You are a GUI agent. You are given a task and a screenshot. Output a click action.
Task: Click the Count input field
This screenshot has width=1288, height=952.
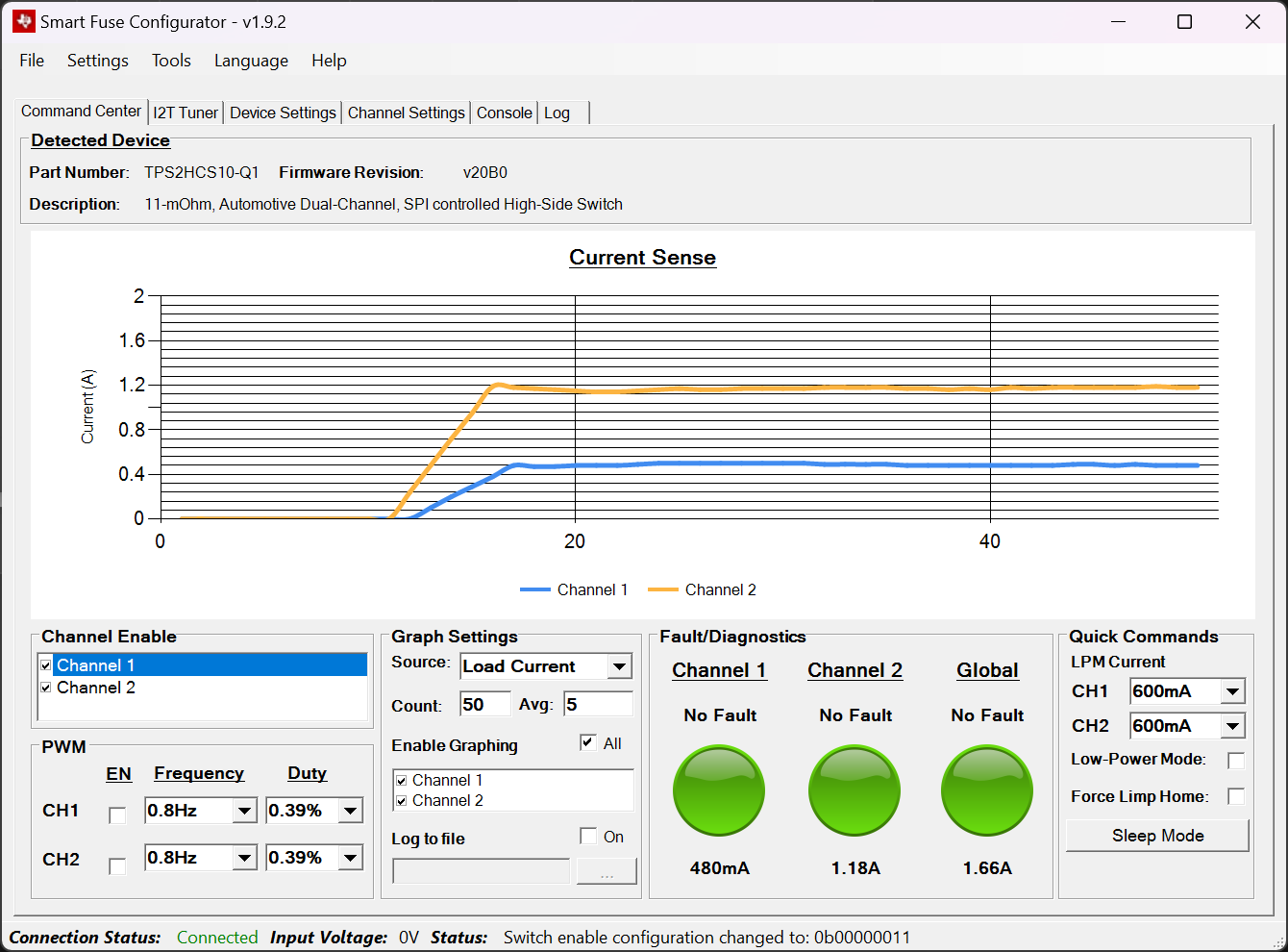485,704
